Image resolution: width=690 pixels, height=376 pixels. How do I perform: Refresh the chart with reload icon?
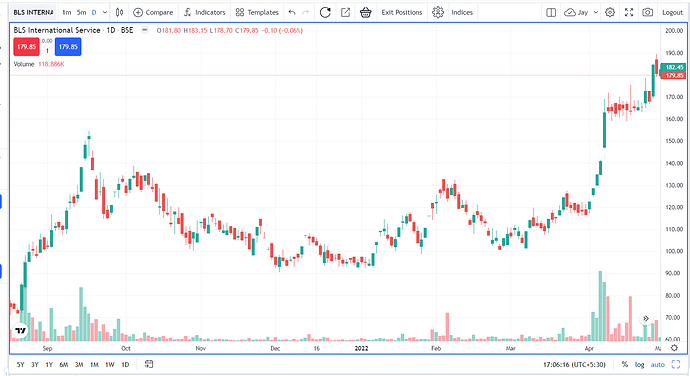coord(325,12)
